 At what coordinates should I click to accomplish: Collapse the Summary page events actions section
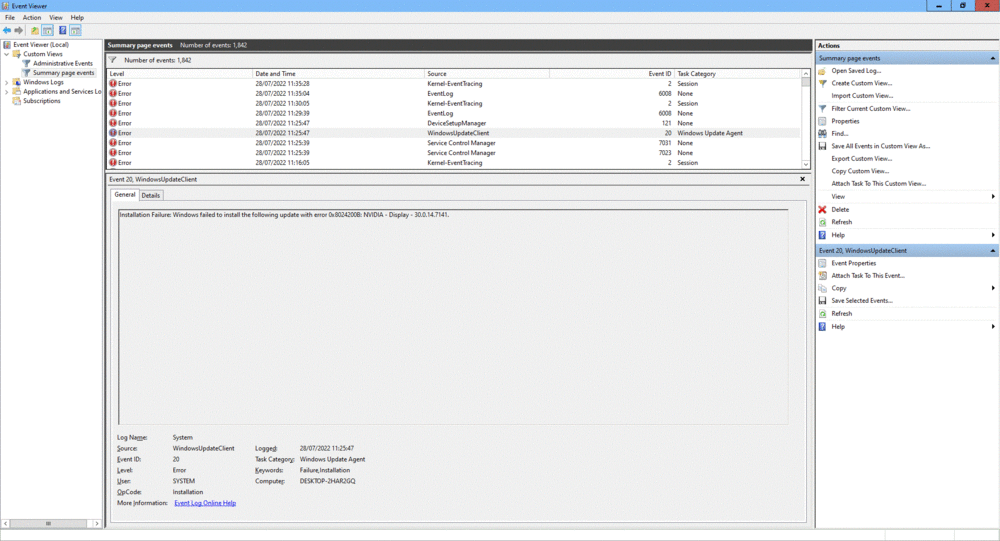[x=992, y=58]
